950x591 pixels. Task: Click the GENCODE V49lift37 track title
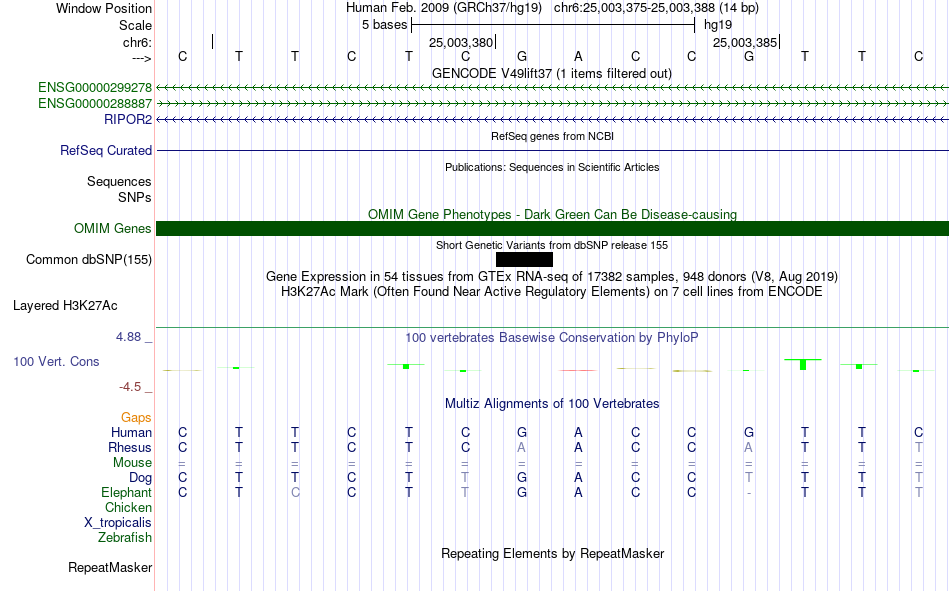tap(552, 73)
